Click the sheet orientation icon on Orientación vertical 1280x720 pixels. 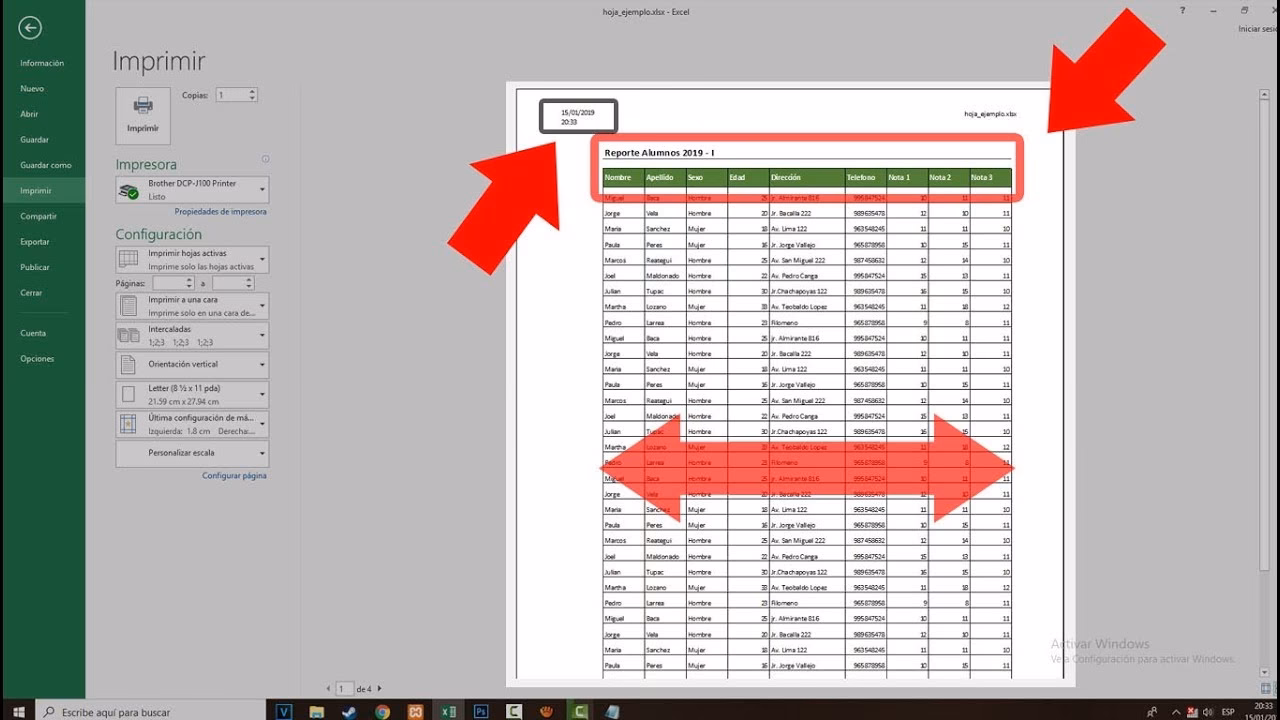pos(128,364)
